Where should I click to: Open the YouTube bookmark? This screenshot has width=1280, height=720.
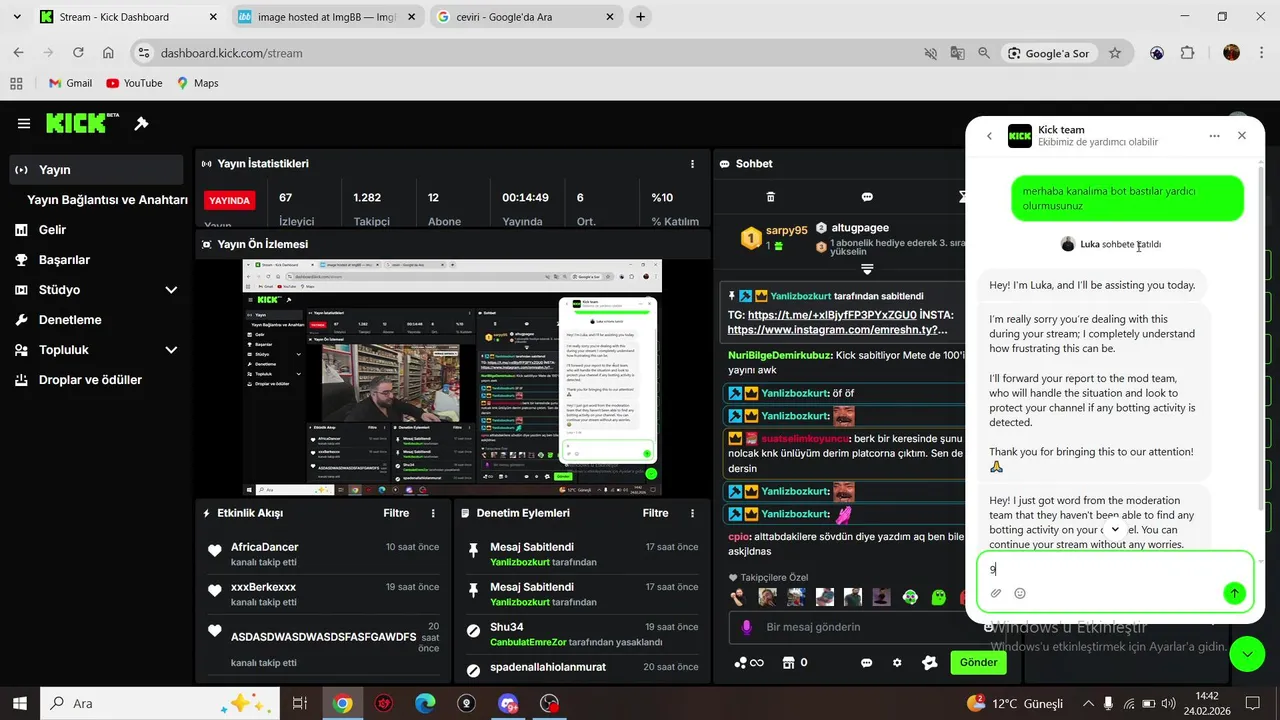[x=134, y=83]
